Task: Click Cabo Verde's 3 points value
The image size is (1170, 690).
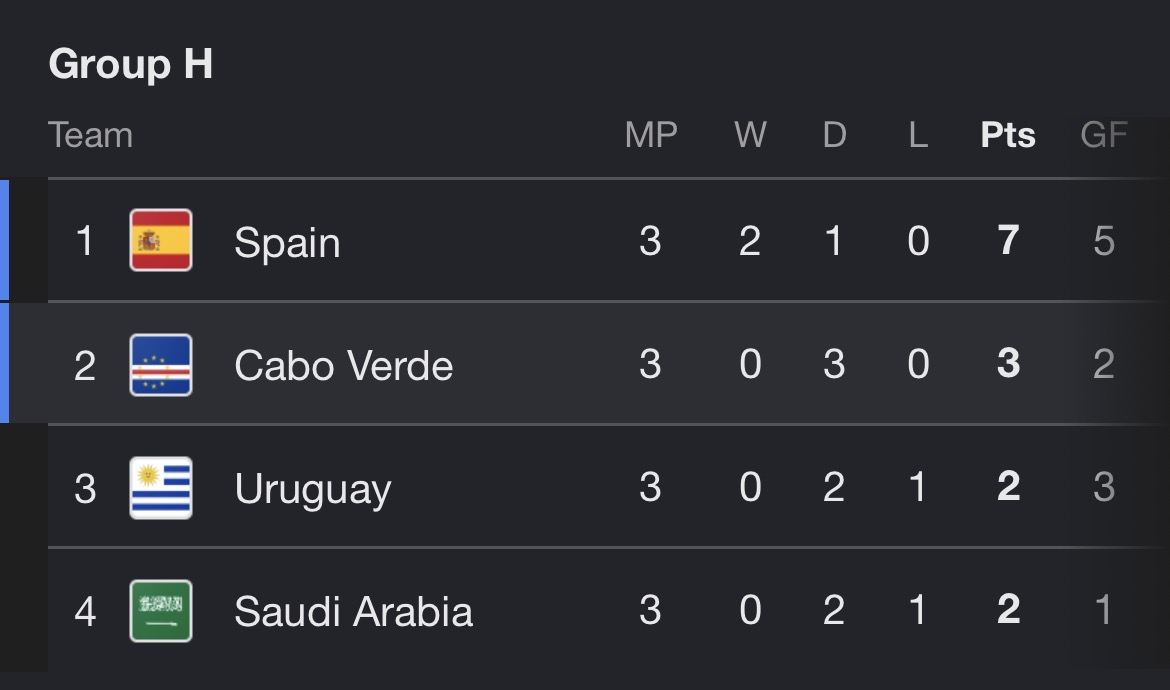Action: (1008, 363)
